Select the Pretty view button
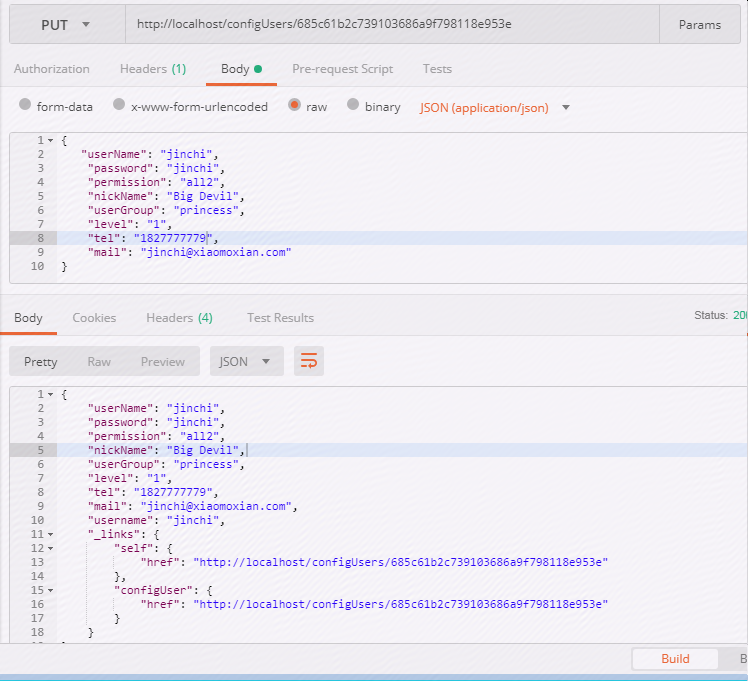 pos(41,361)
